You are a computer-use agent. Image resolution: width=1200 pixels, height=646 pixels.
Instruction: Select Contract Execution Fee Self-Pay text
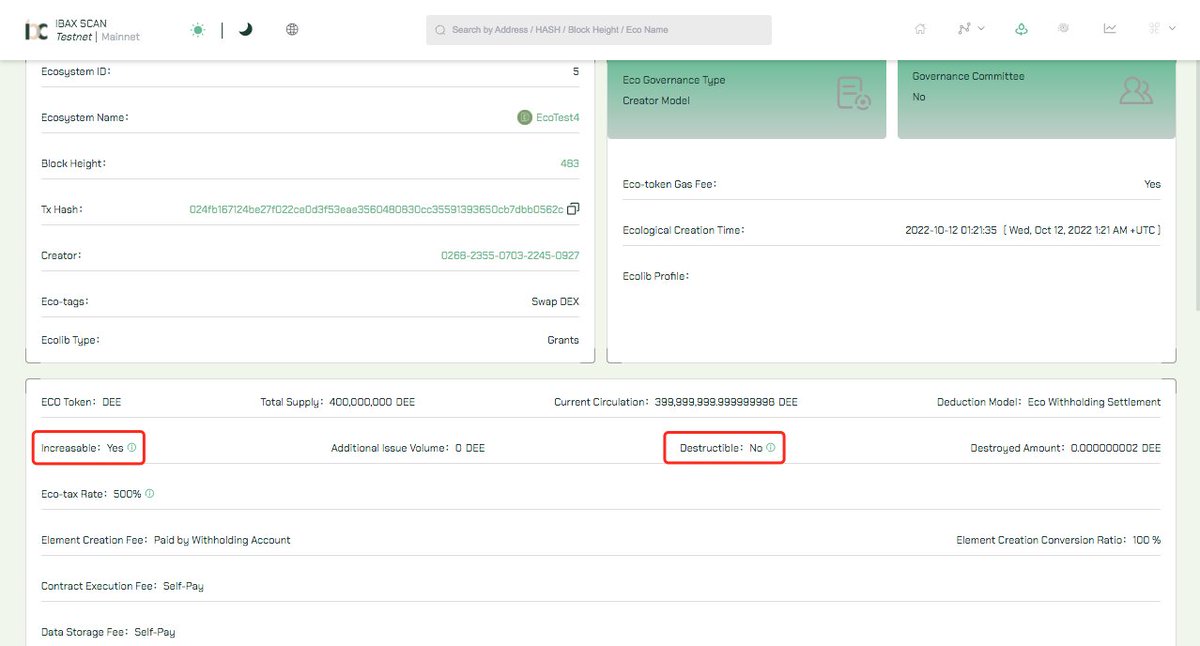[x=122, y=586]
